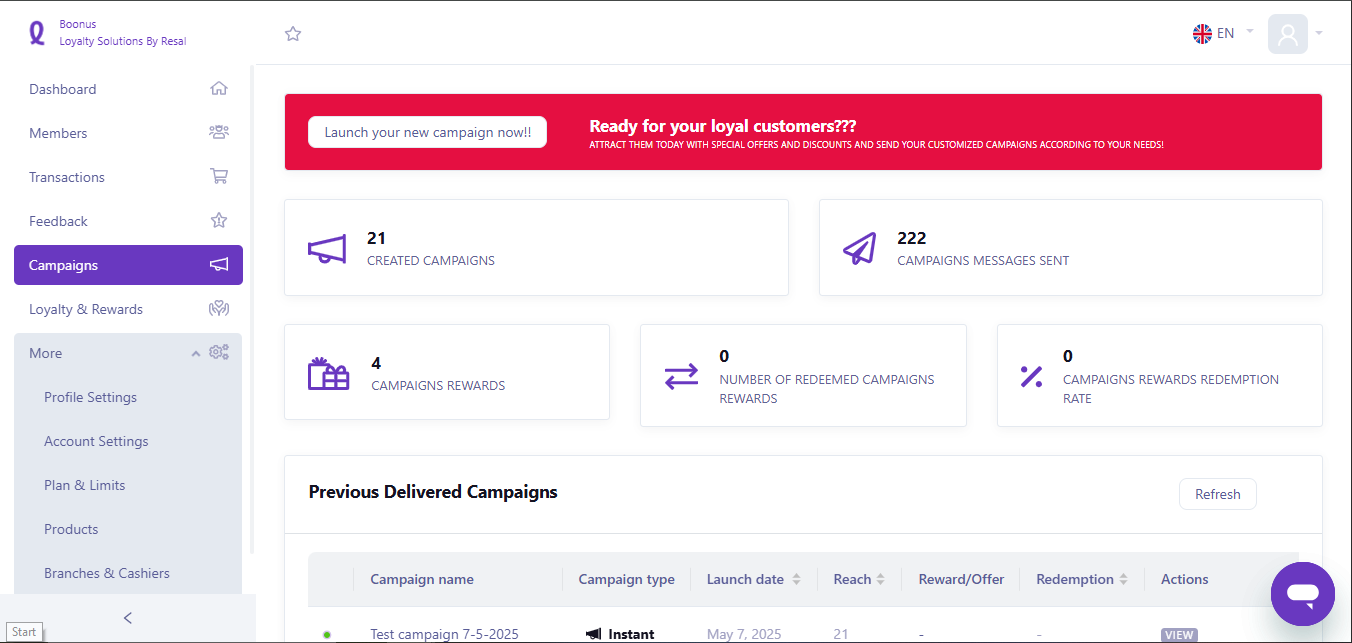Open the EN language dropdown
This screenshot has height=643, width=1352.
coord(1222,33)
